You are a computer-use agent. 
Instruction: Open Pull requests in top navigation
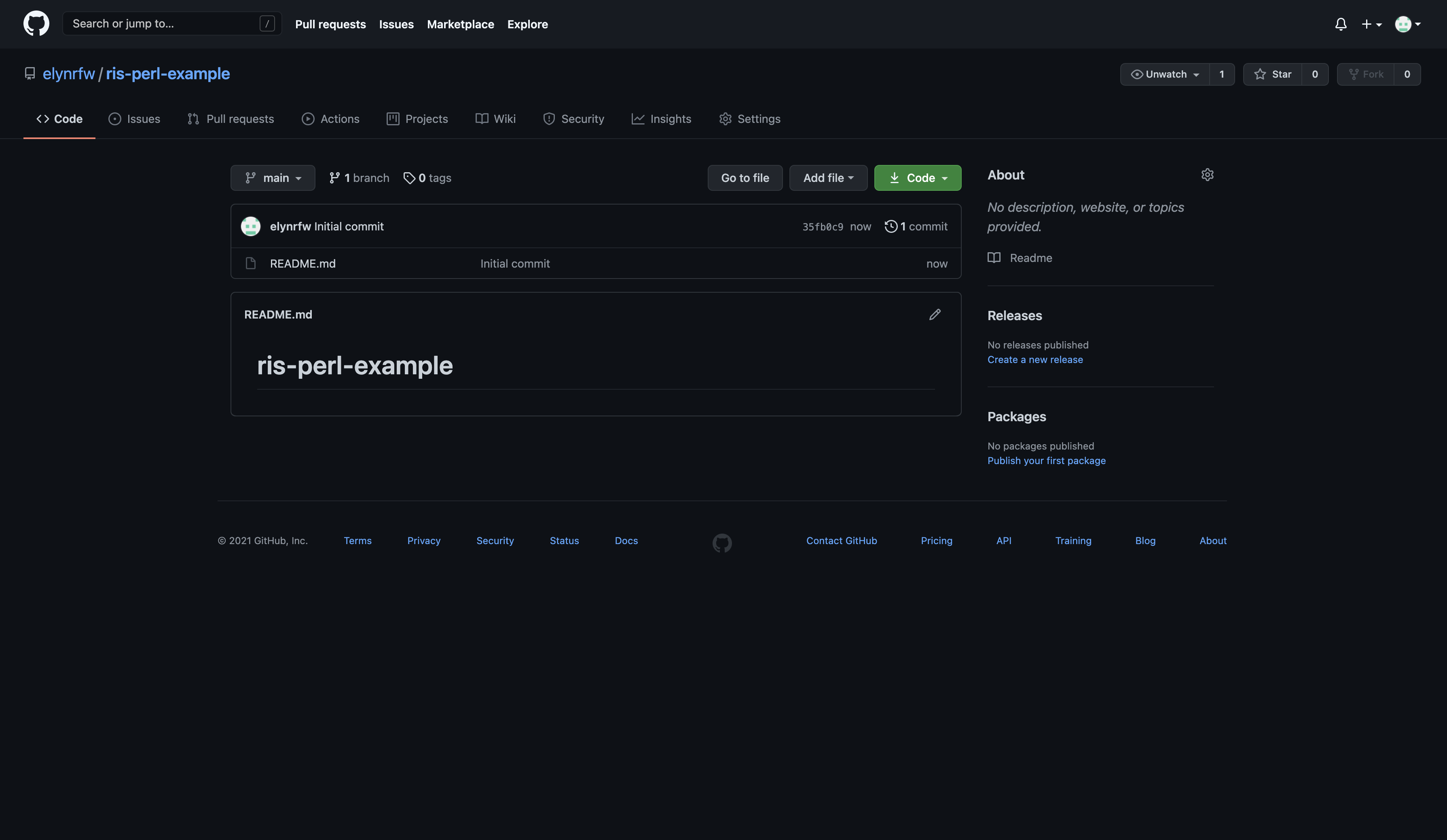coord(330,24)
